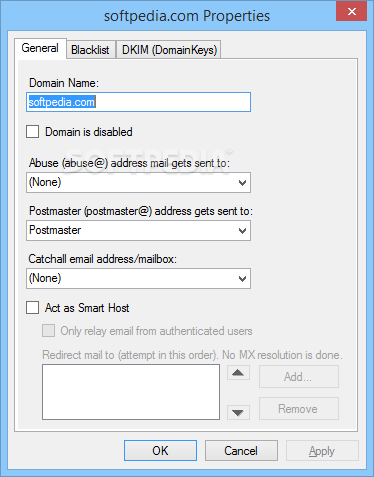
Task: Expand the Catchall email address dropdown
Action: pyautogui.click(x=138, y=278)
